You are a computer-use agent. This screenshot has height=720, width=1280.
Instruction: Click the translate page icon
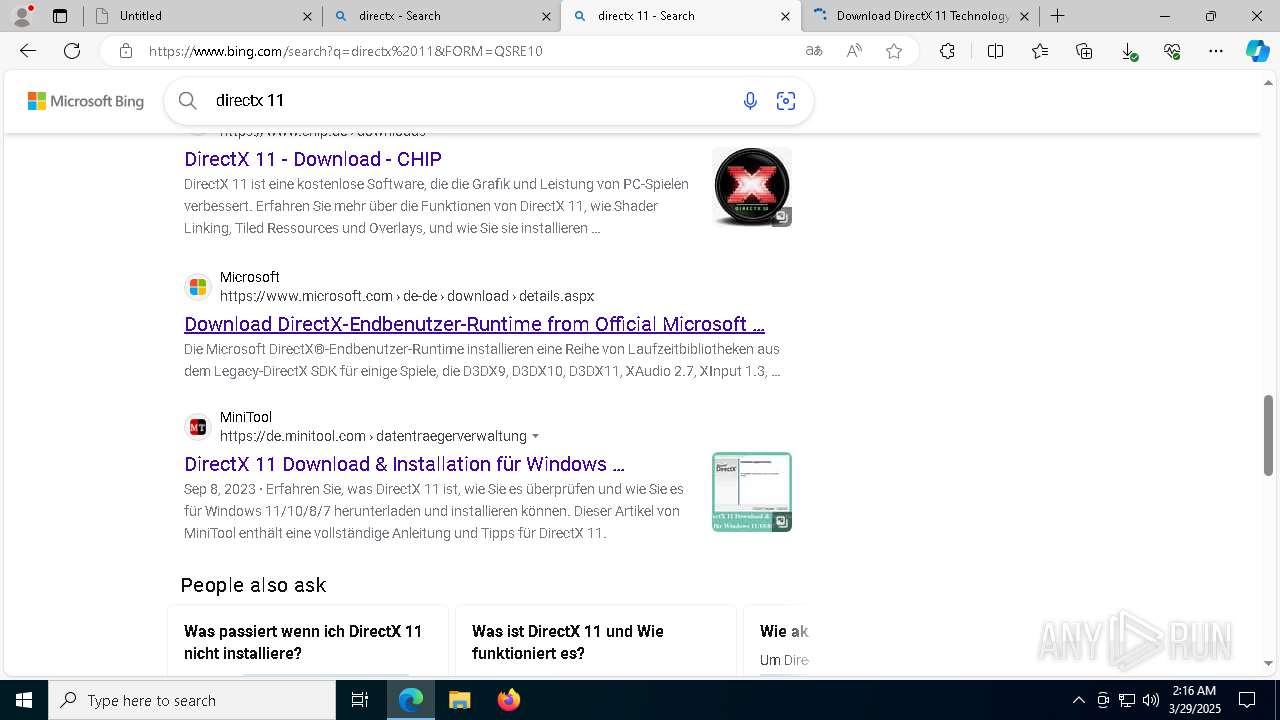tap(814, 51)
